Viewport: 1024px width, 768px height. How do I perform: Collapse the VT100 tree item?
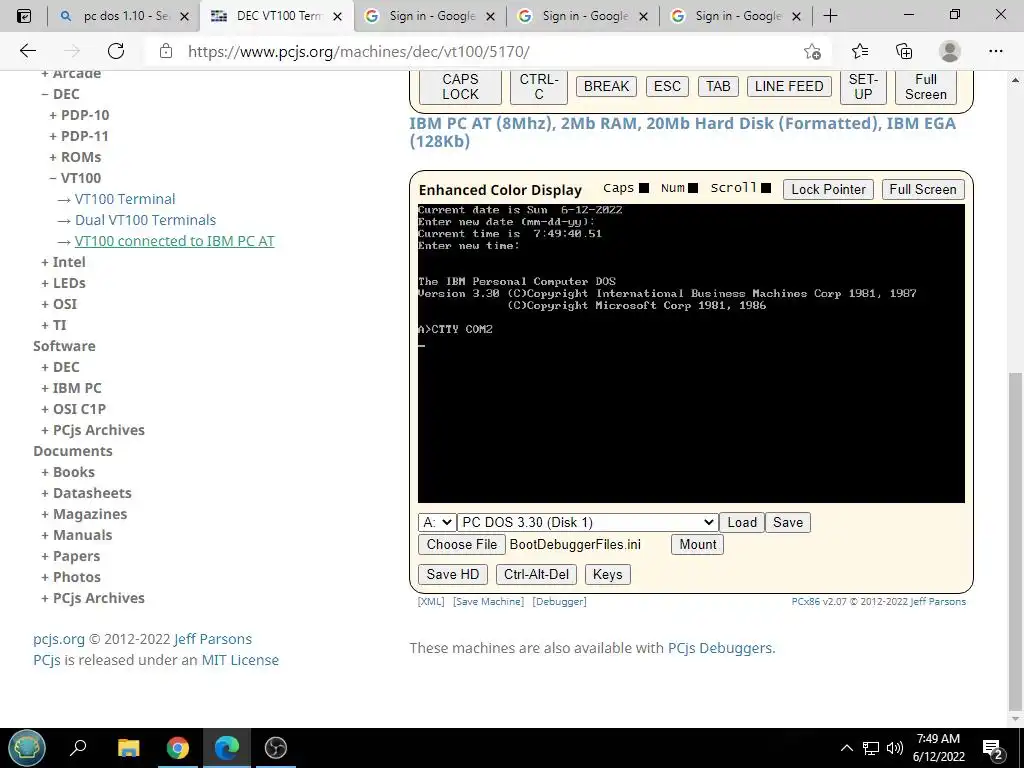tap(75, 178)
